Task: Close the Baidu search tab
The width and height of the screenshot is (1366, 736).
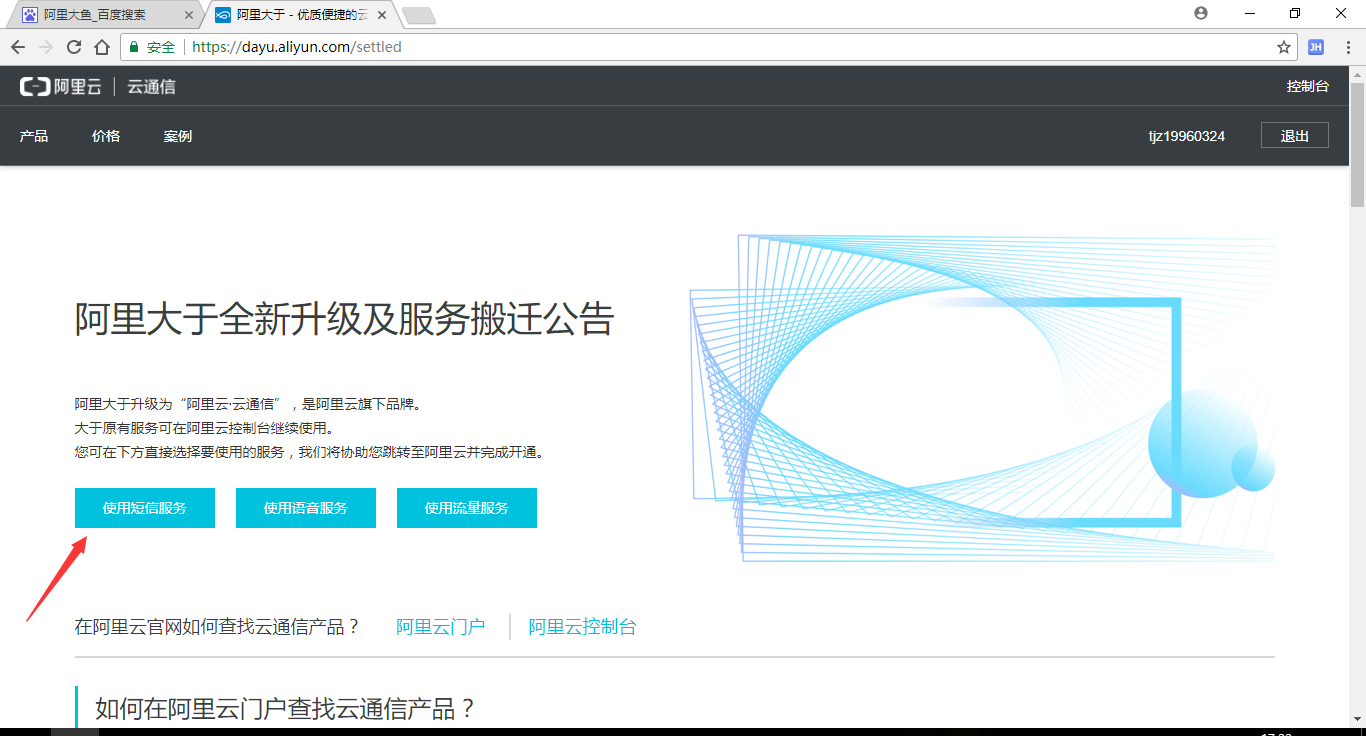Action: point(189,15)
